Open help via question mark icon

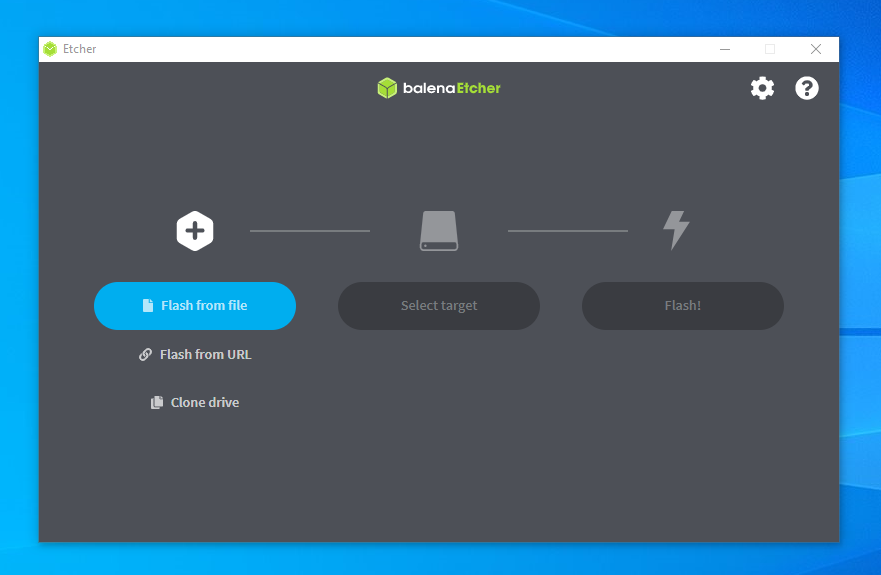point(807,88)
